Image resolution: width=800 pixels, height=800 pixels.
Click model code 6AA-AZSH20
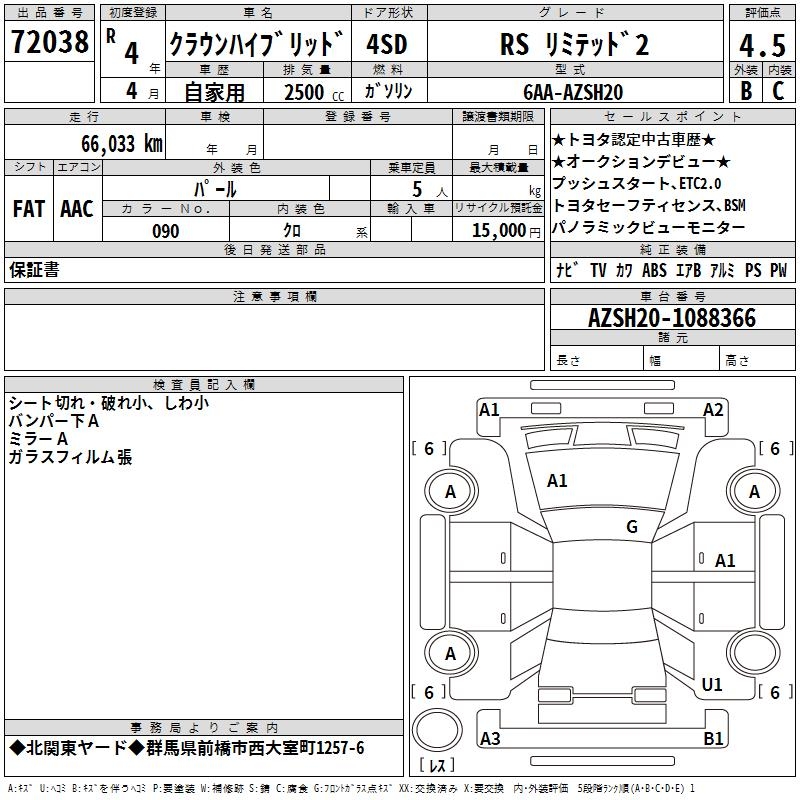(x=573, y=92)
